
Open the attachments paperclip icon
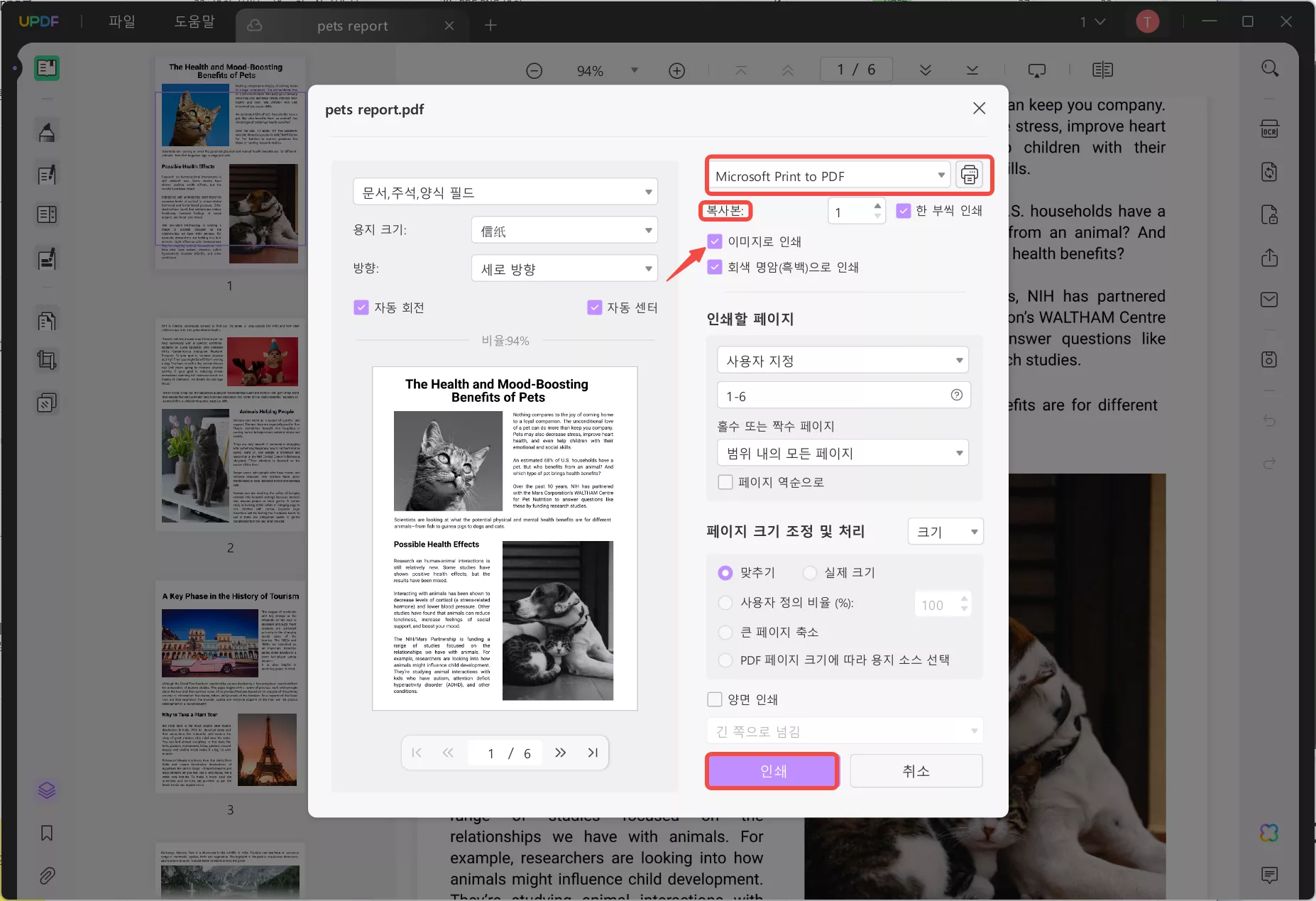click(47, 875)
